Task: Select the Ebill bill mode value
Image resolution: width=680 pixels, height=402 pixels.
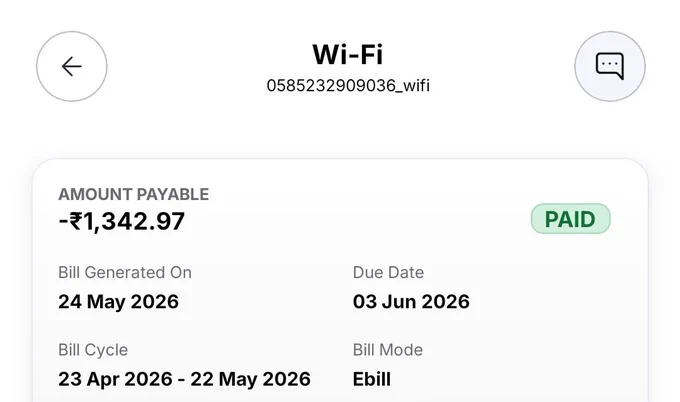Action: click(372, 379)
